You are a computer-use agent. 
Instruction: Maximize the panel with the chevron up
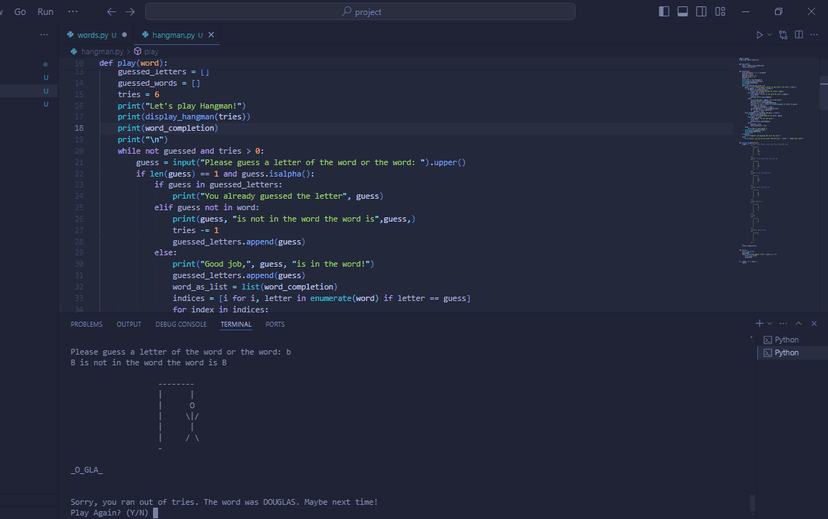(798, 323)
